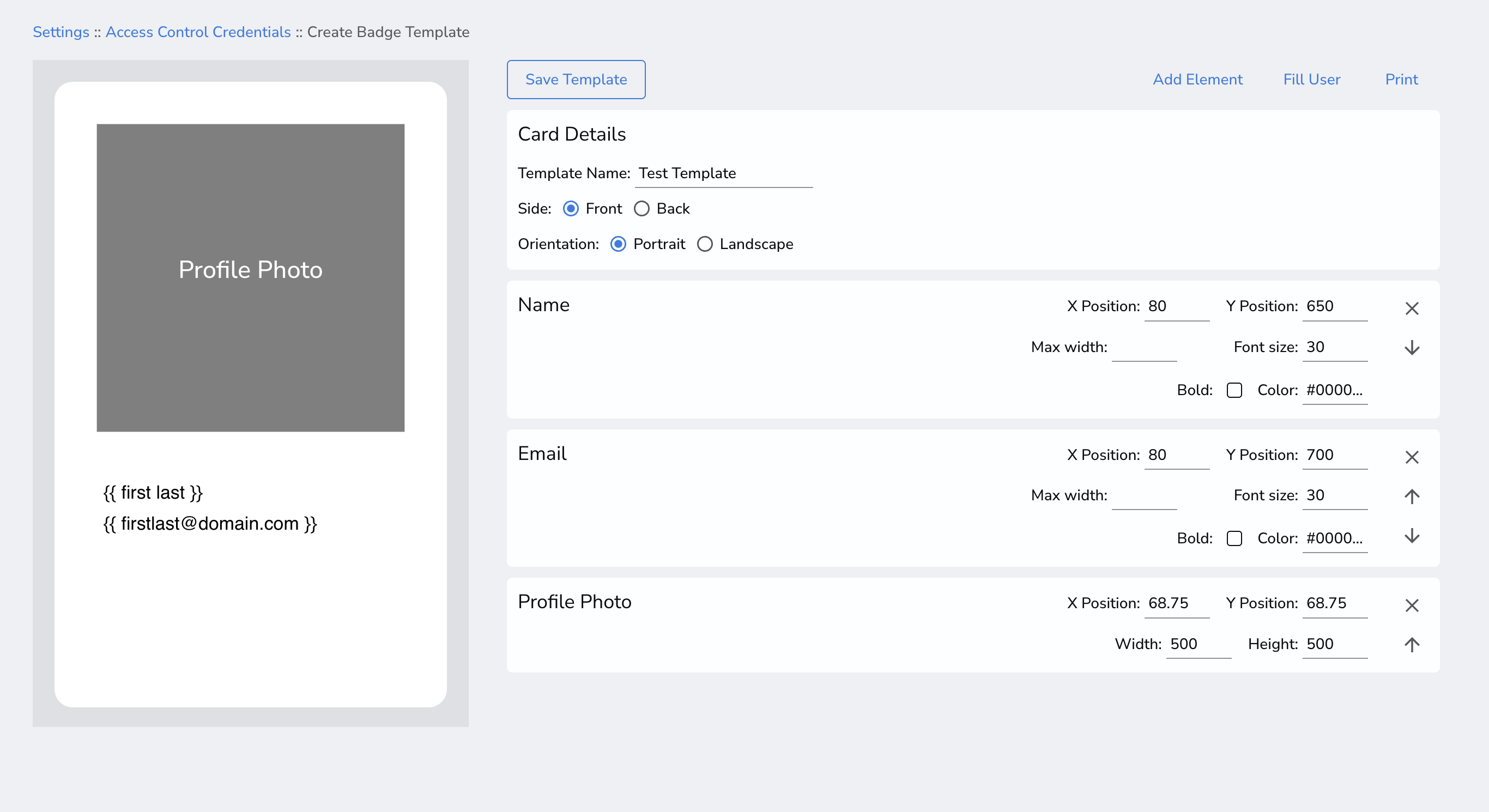This screenshot has height=812, width=1489.
Task: Click the Print link
Action: click(1401, 79)
